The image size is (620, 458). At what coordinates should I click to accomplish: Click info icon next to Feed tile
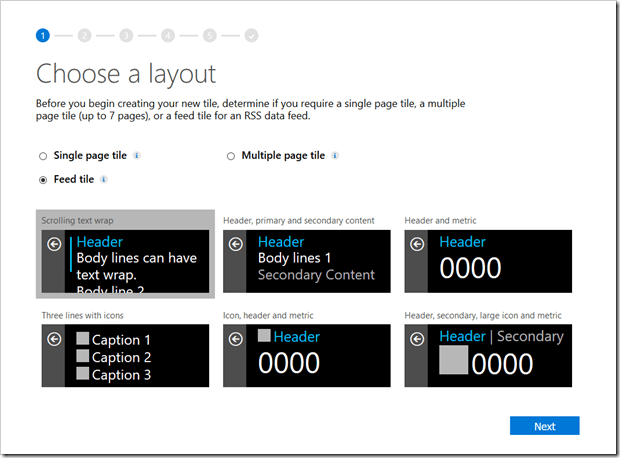104,180
